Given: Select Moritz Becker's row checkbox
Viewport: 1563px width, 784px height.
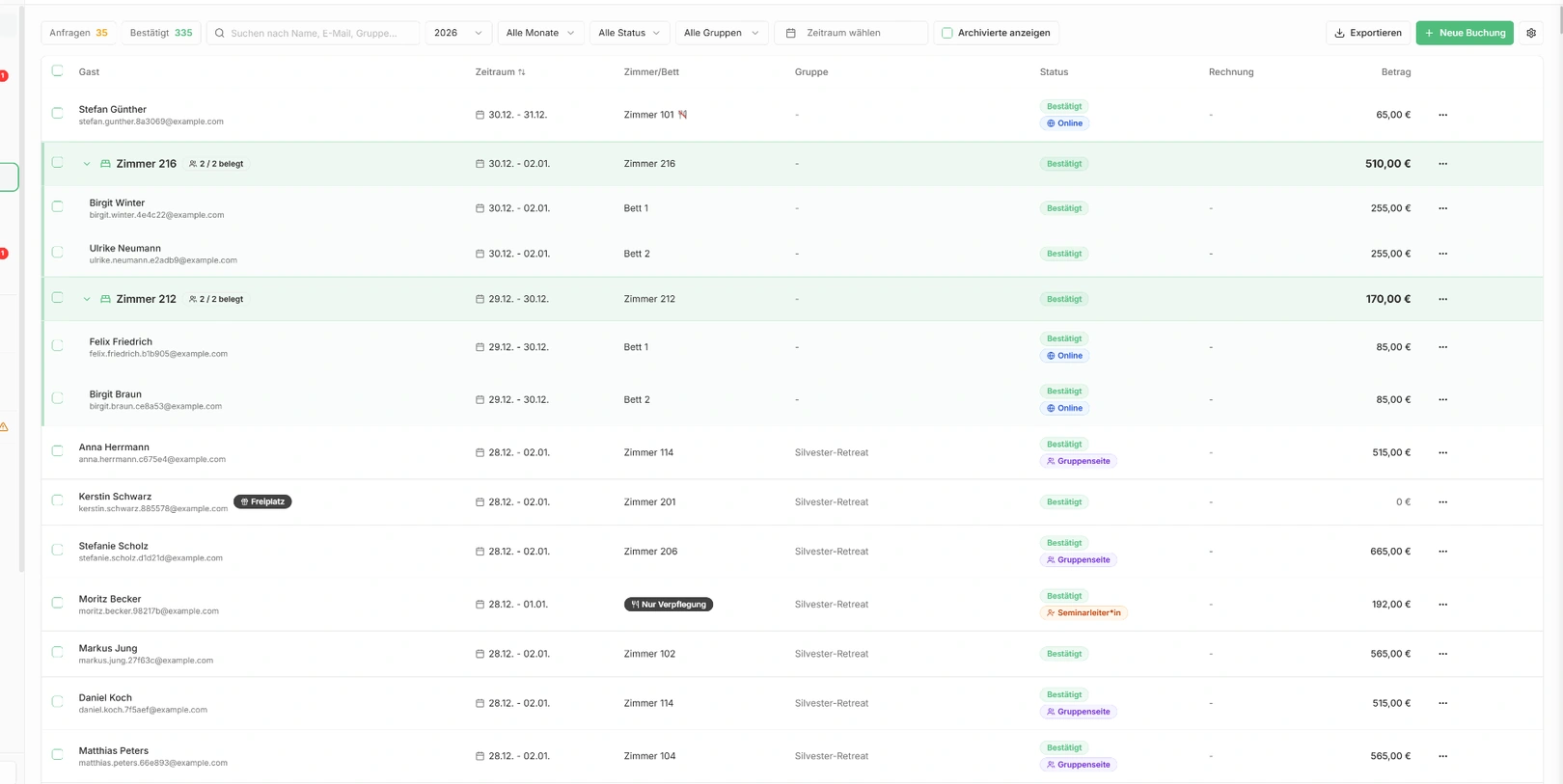Looking at the screenshot, I should (x=58, y=604).
